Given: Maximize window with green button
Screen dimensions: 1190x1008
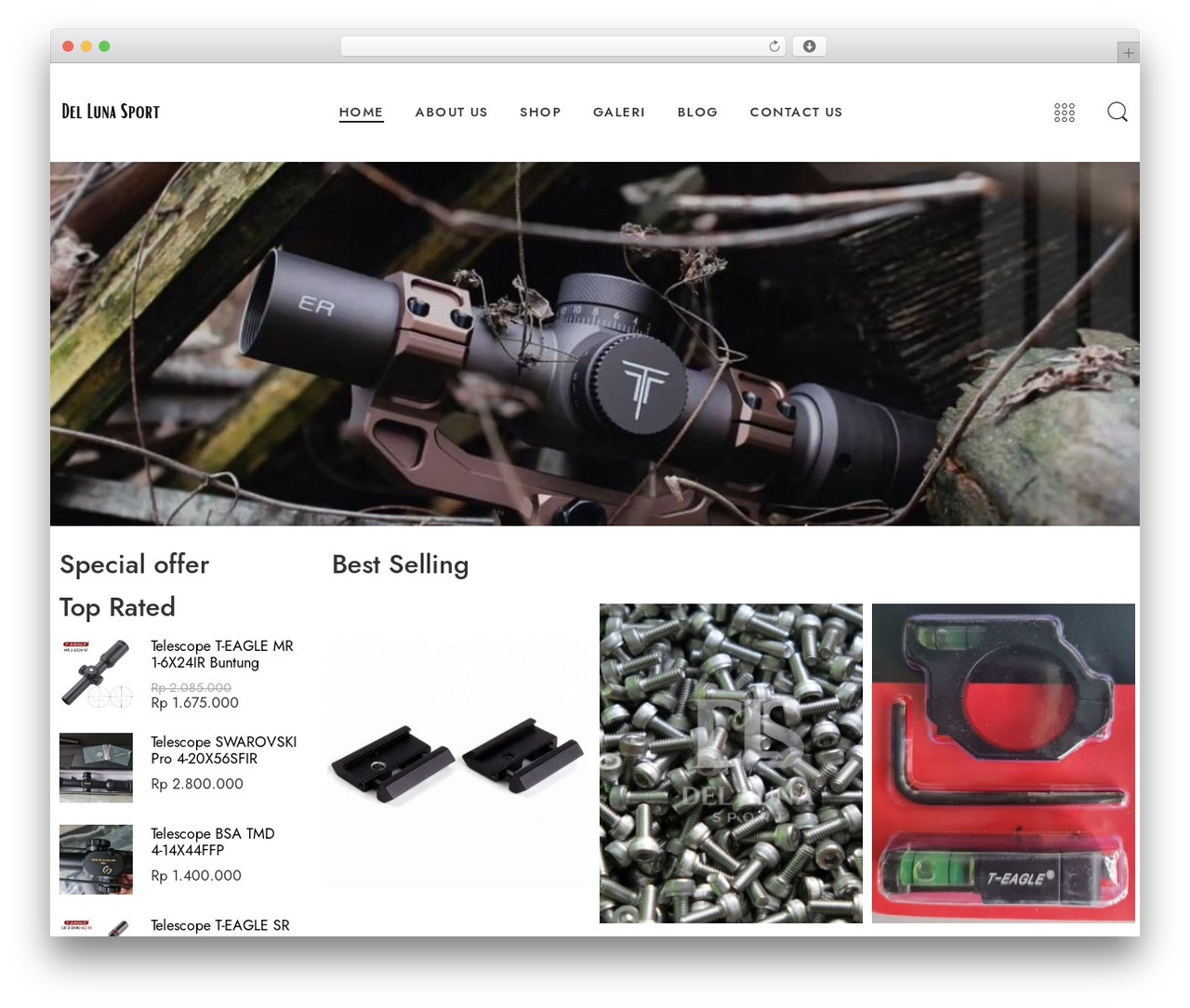Looking at the screenshot, I should click(x=104, y=46).
